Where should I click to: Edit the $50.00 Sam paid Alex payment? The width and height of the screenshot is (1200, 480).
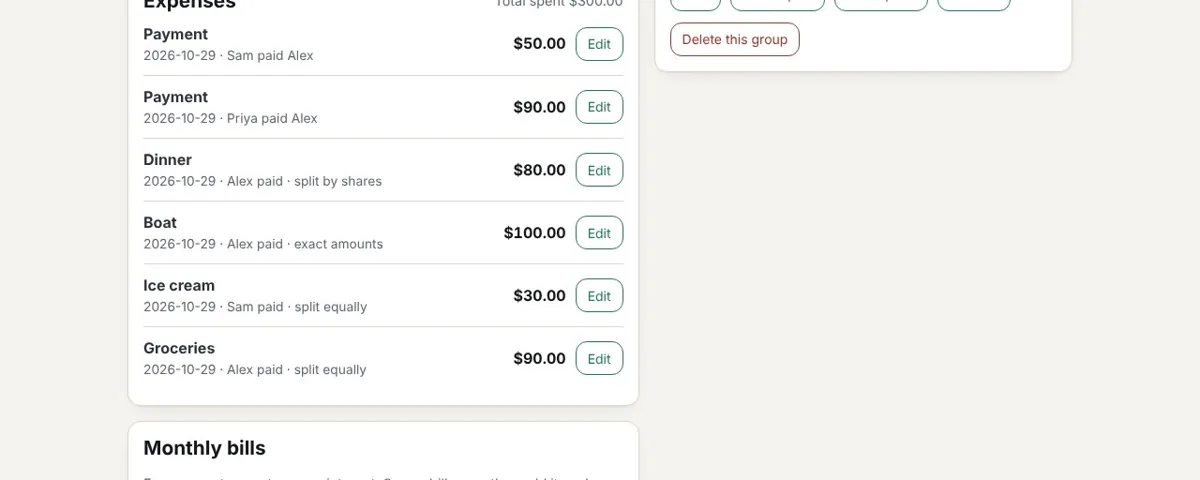(x=599, y=44)
